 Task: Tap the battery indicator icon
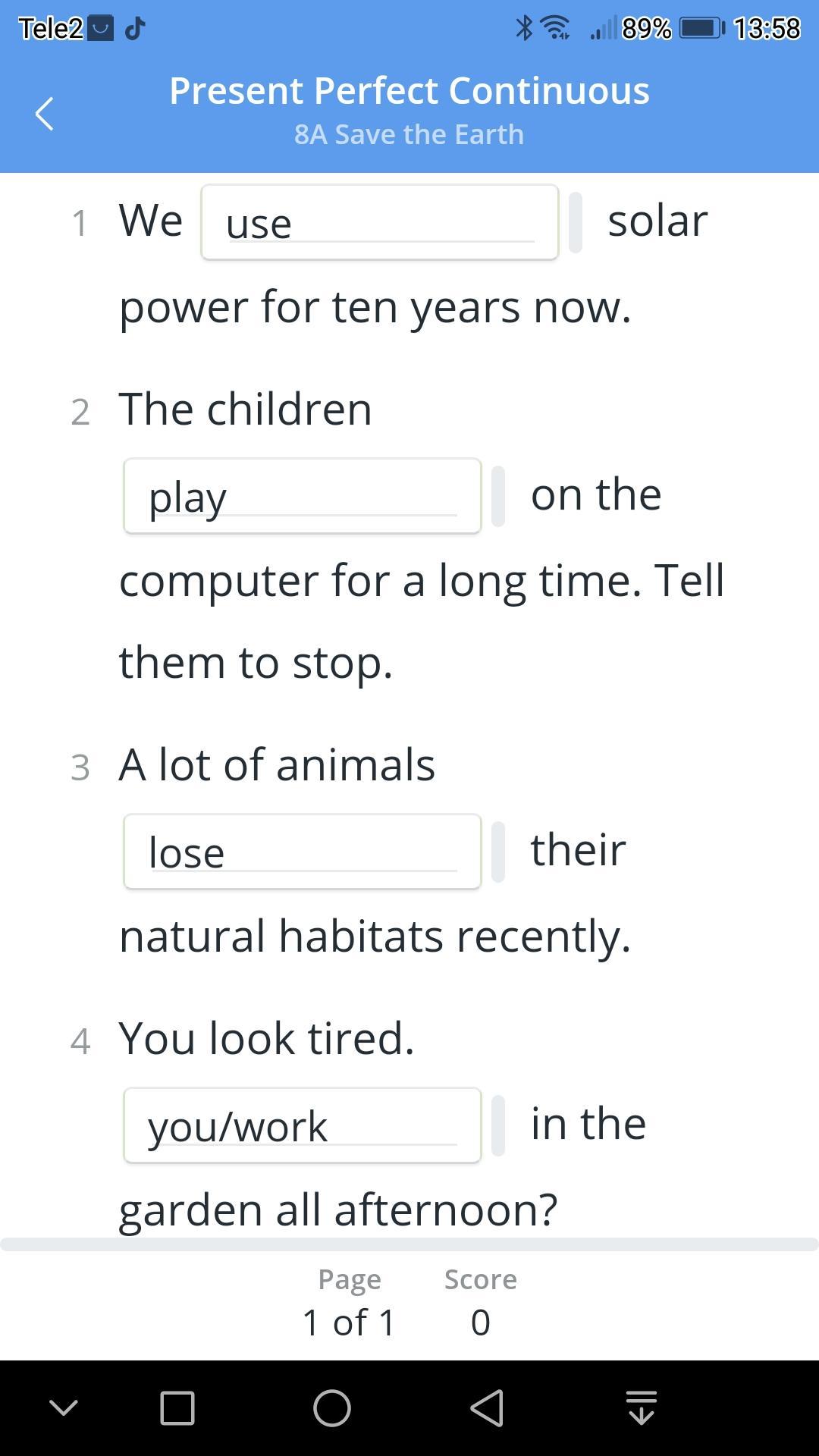click(701, 29)
